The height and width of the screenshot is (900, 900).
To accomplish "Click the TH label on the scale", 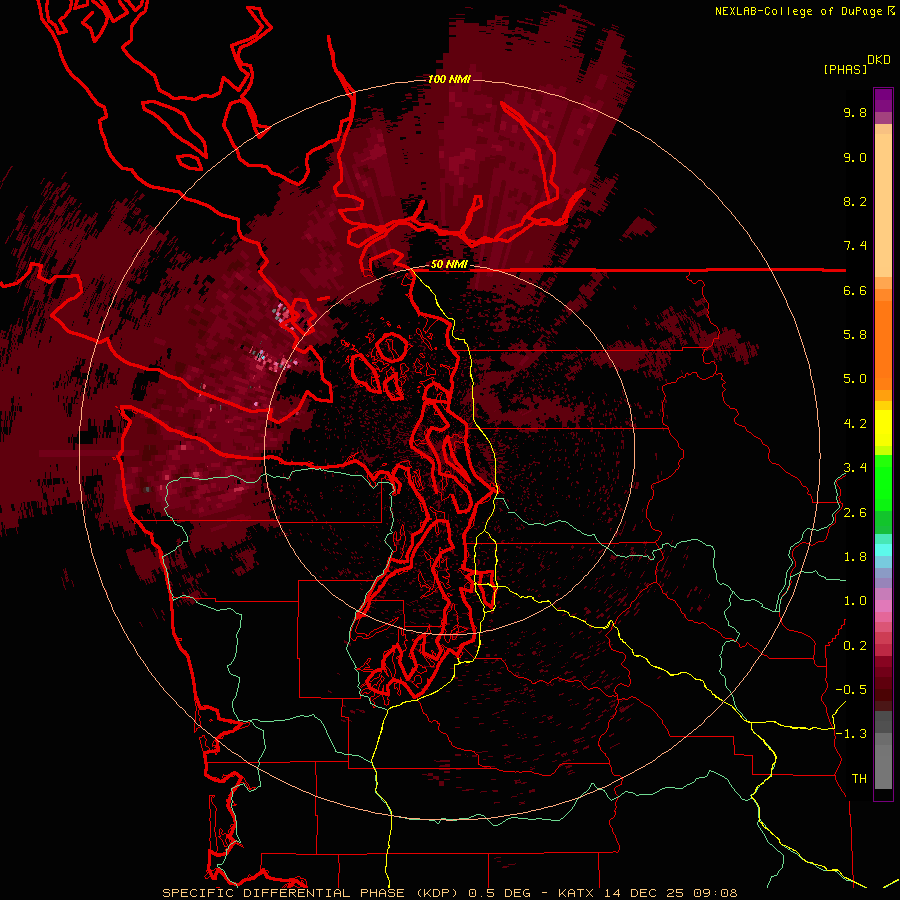I will pyautogui.click(x=859, y=779).
